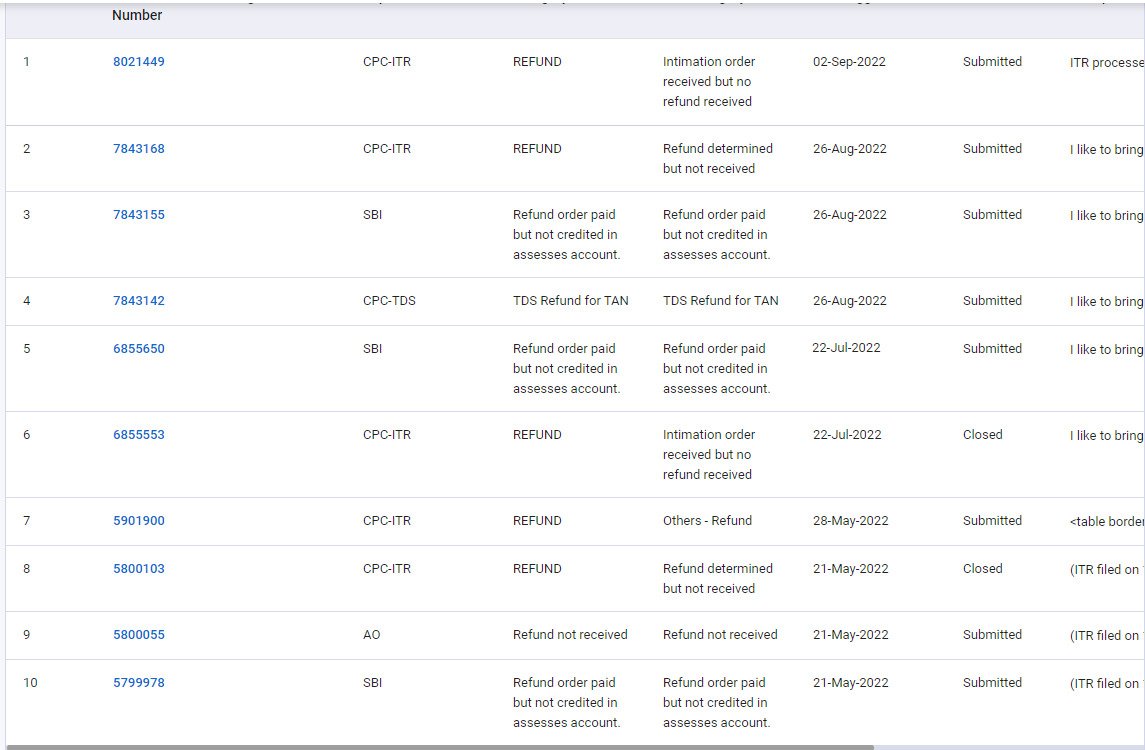Select the Closed status in row 6

coord(982,434)
